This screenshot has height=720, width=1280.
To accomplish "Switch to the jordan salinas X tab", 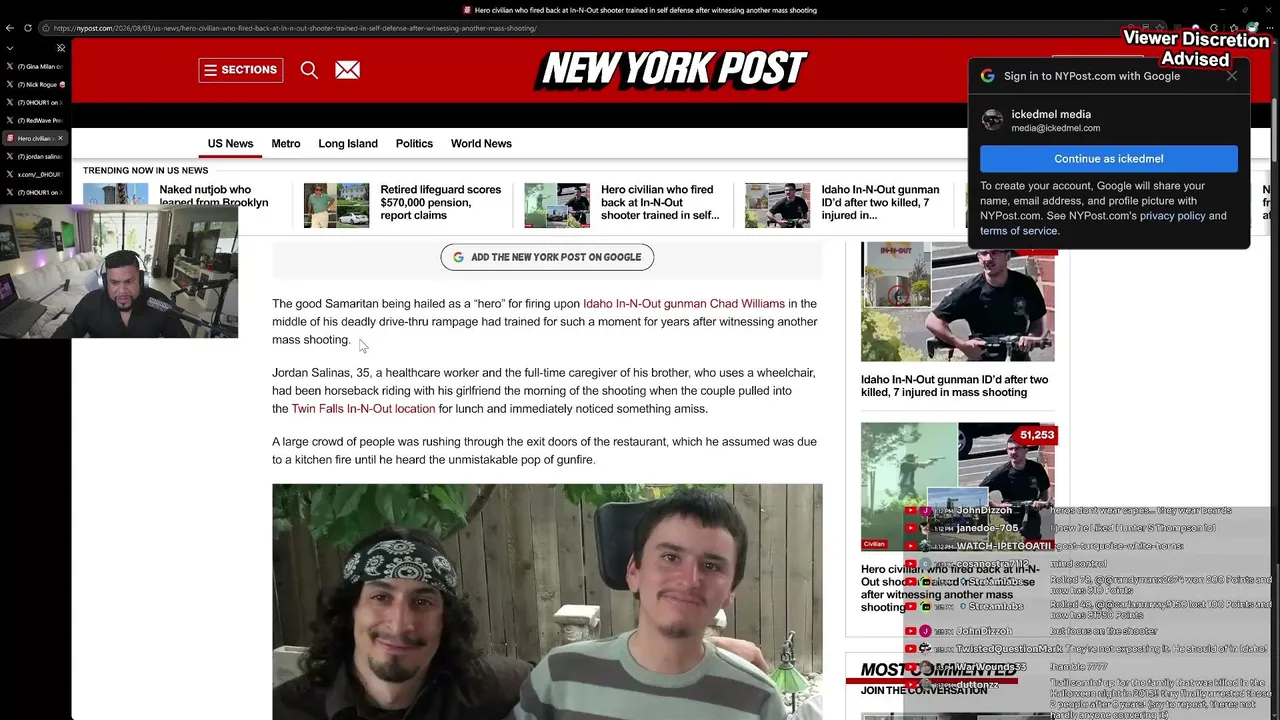I will click(x=36, y=156).
